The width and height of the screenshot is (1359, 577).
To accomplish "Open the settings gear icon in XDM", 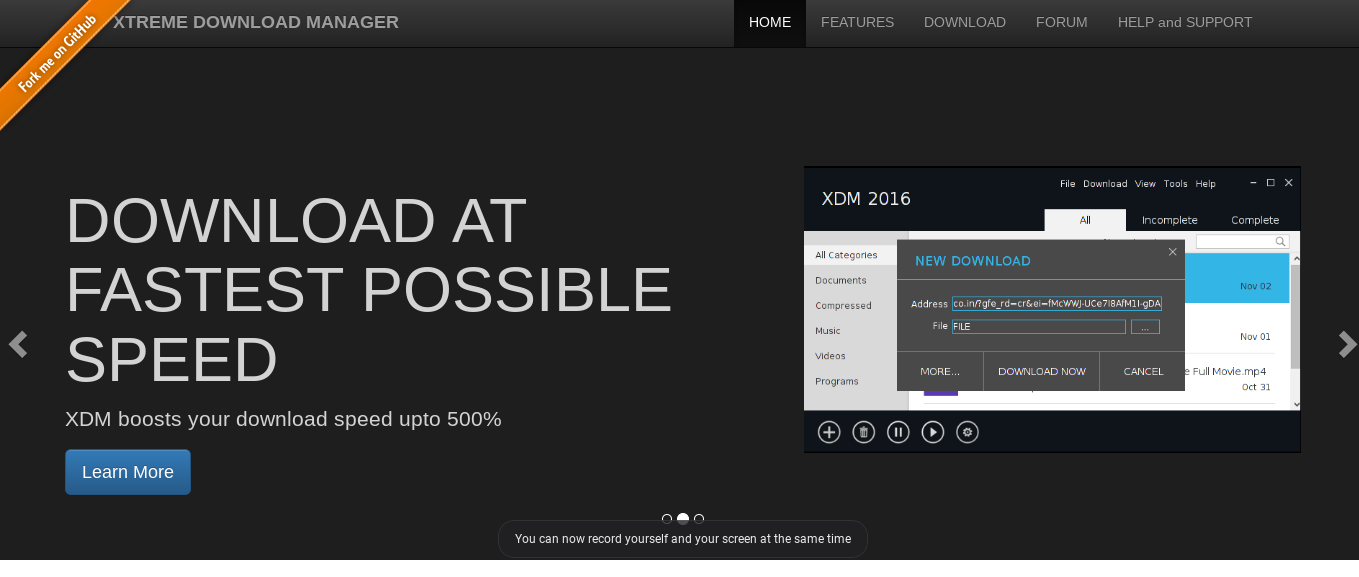I will (967, 432).
